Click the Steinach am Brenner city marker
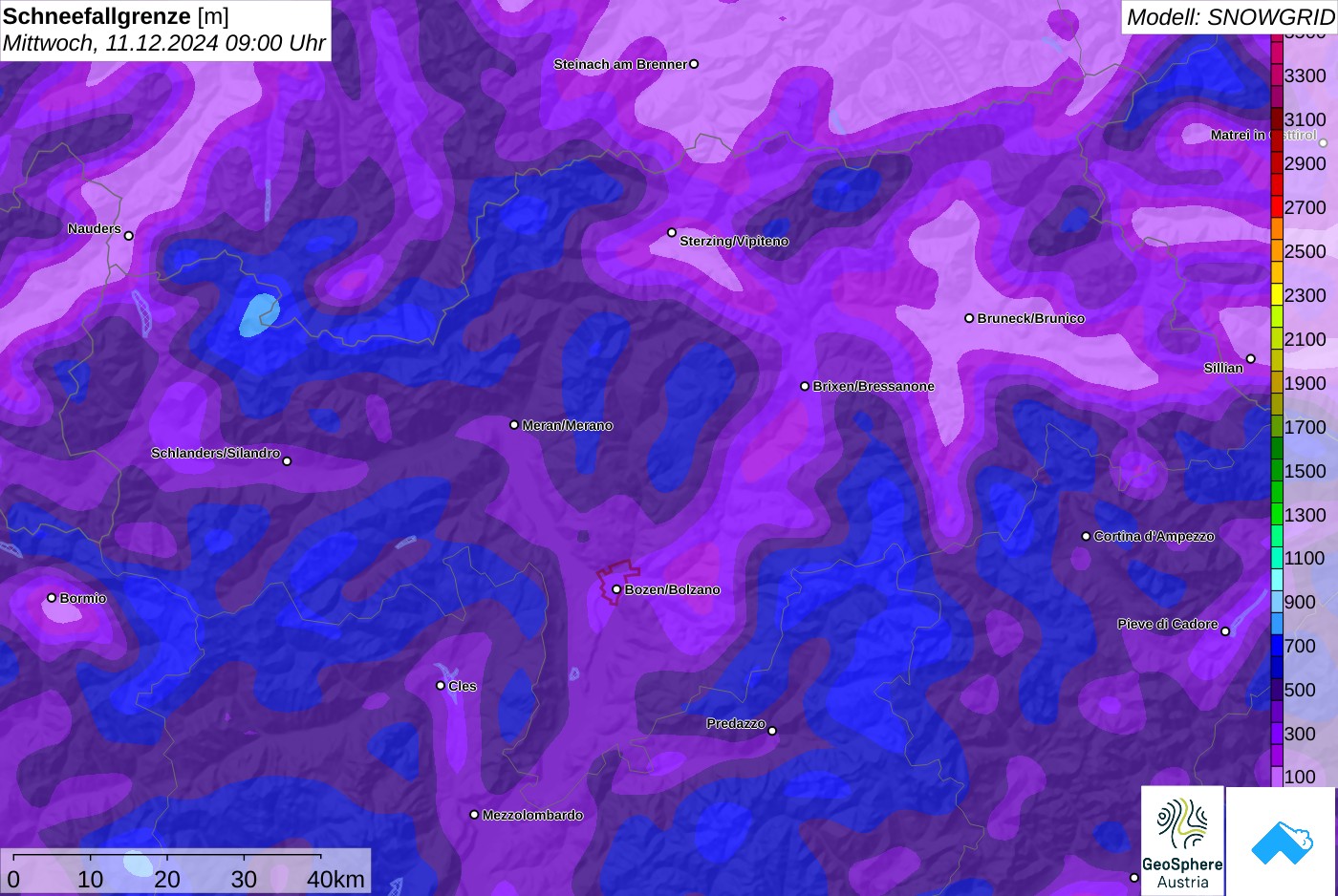This screenshot has height=896, width=1338. point(694,64)
